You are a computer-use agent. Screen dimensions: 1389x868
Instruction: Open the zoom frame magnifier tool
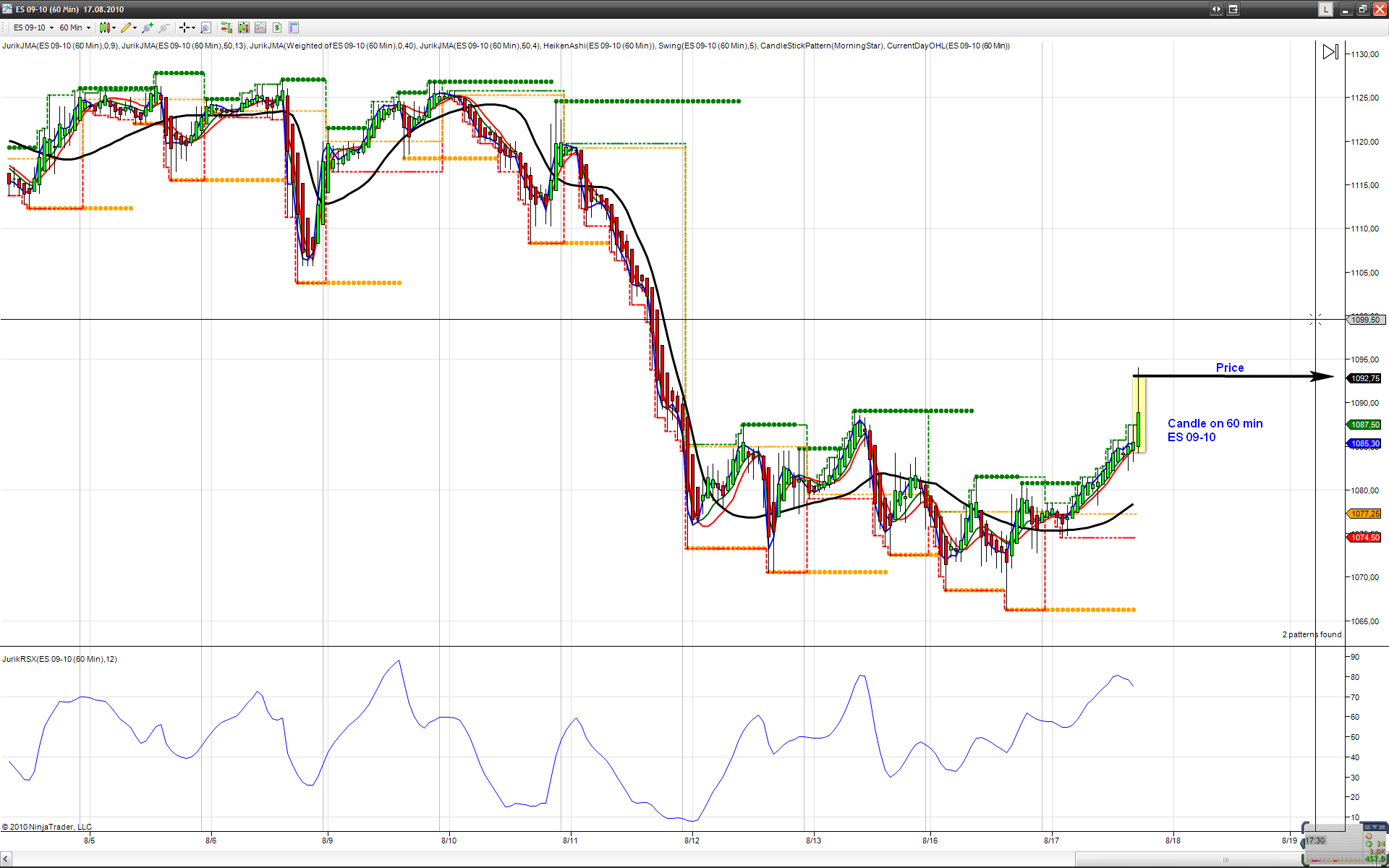pos(205,27)
